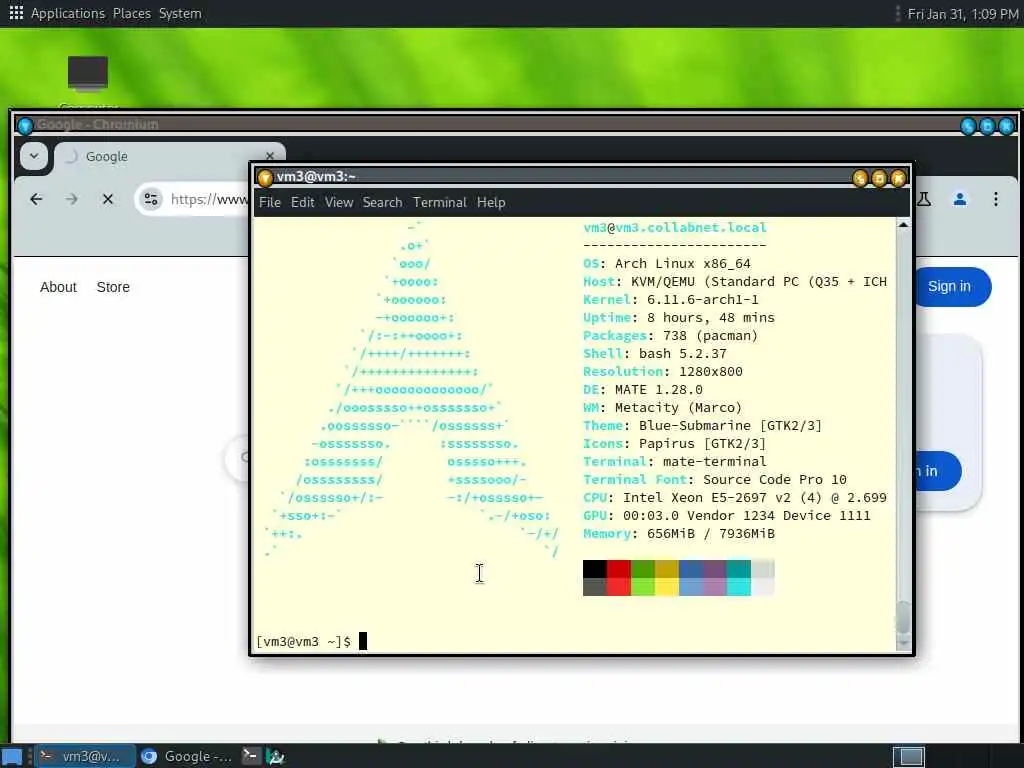Open the terminal View menu
This screenshot has height=768, width=1024.
(x=339, y=202)
